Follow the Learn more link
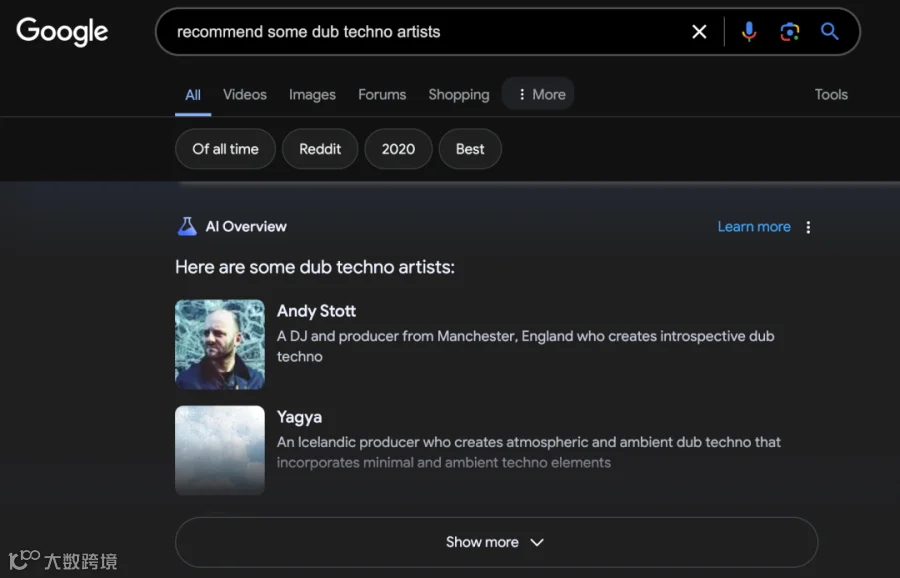900x578 pixels. [754, 227]
